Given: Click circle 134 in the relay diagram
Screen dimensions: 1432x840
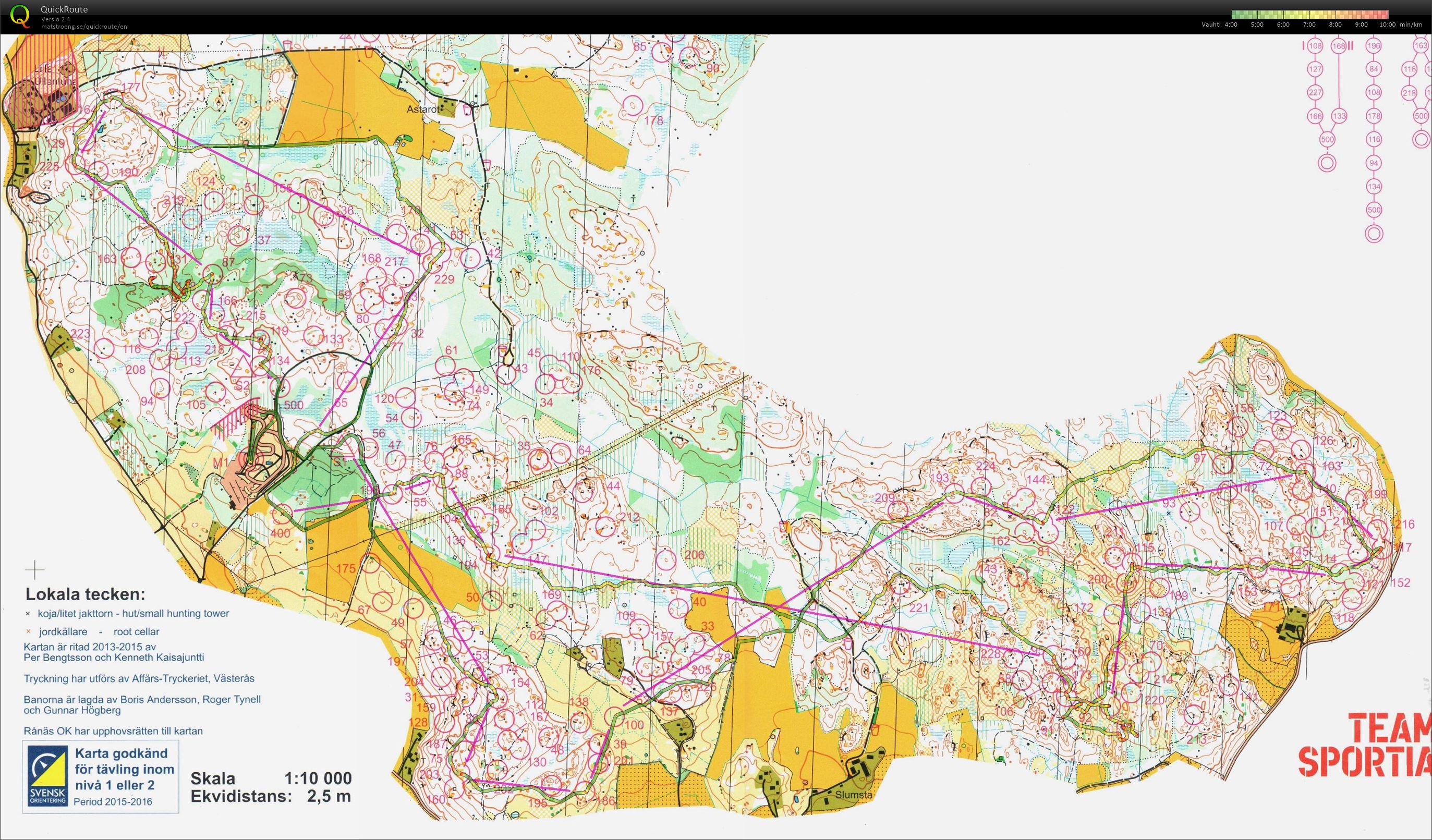Looking at the screenshot, I should click(x=1374, y=187).
